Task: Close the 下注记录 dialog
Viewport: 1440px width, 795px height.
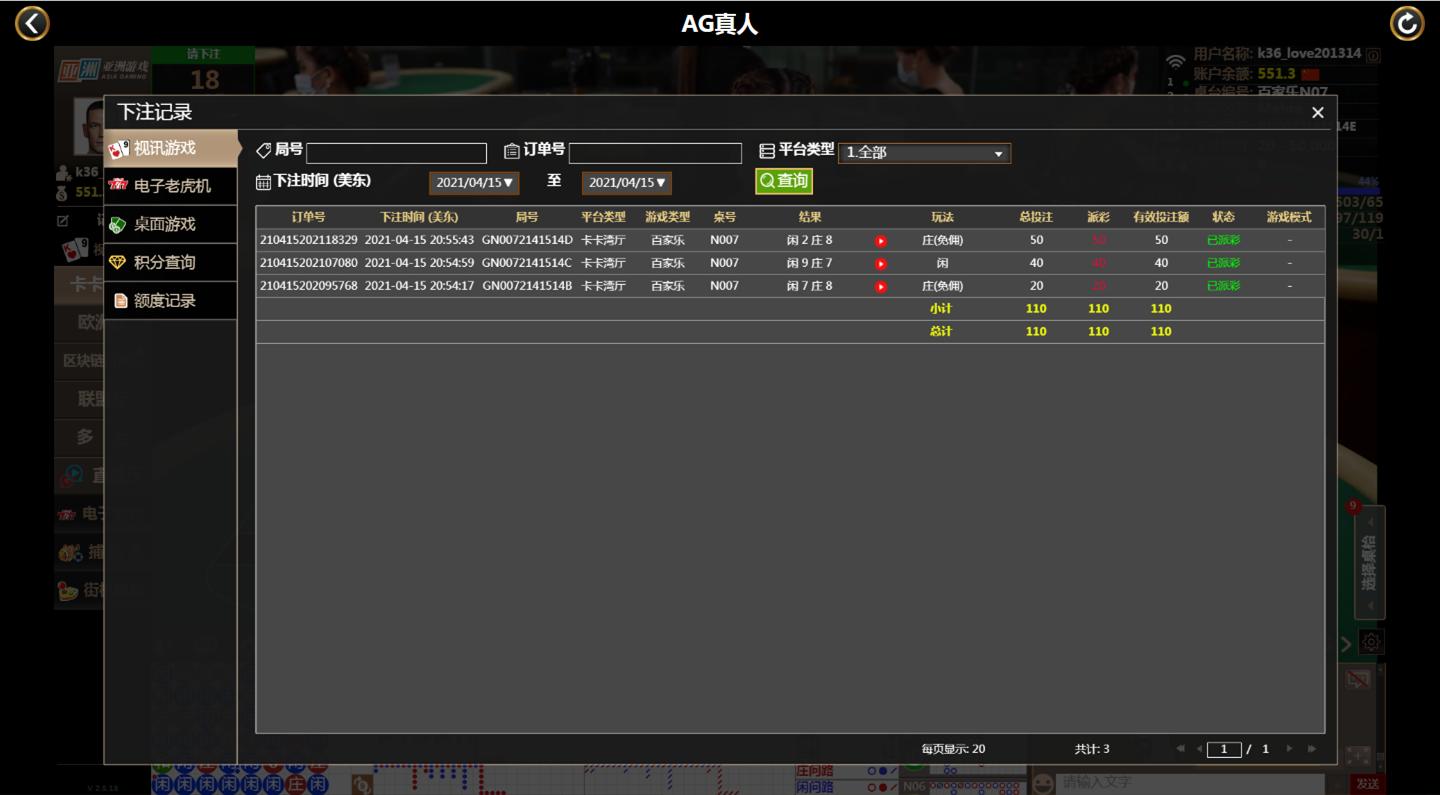Action: coord(1317,113)
